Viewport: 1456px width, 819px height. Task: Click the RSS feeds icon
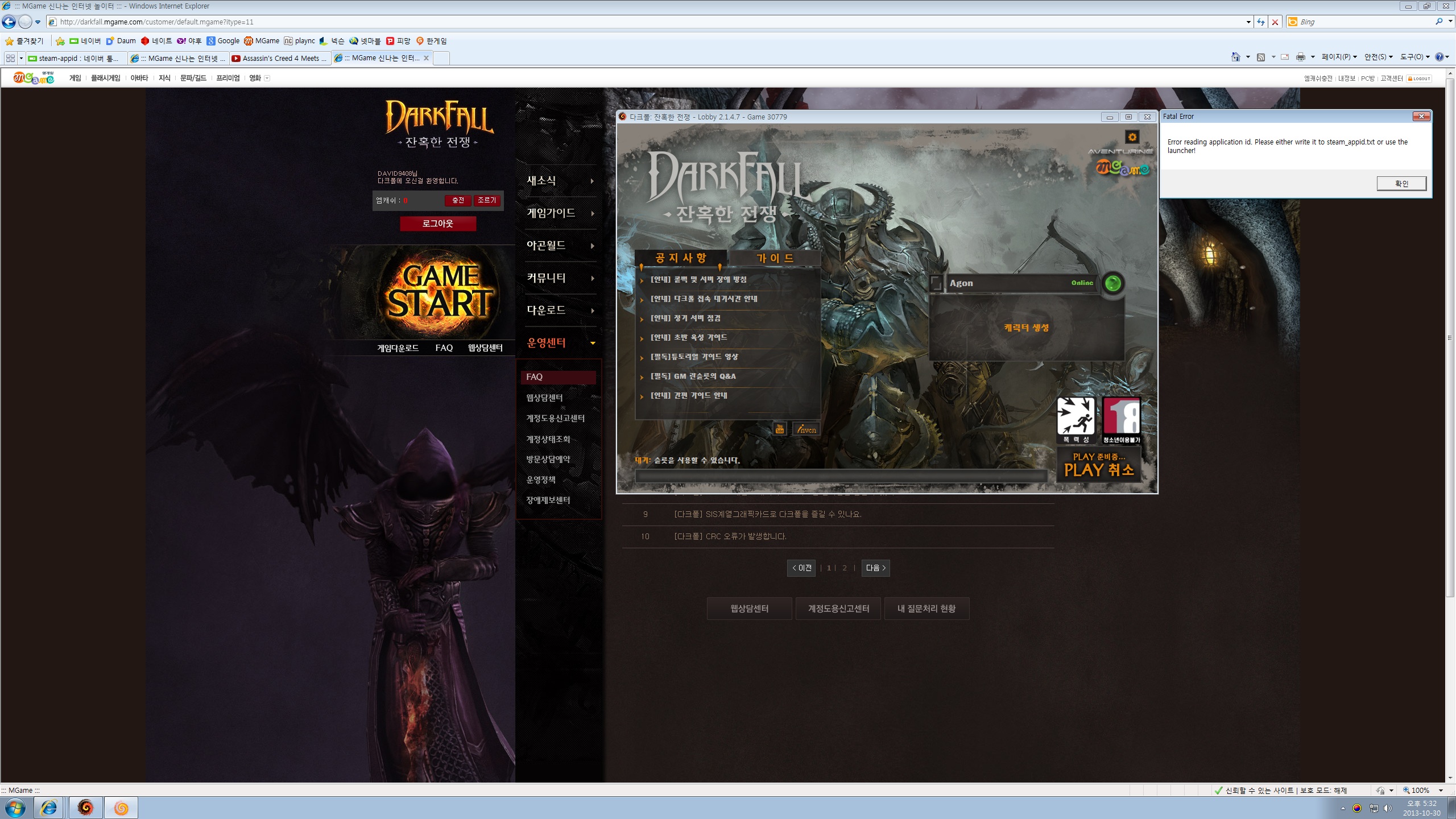click(1261, 57)
